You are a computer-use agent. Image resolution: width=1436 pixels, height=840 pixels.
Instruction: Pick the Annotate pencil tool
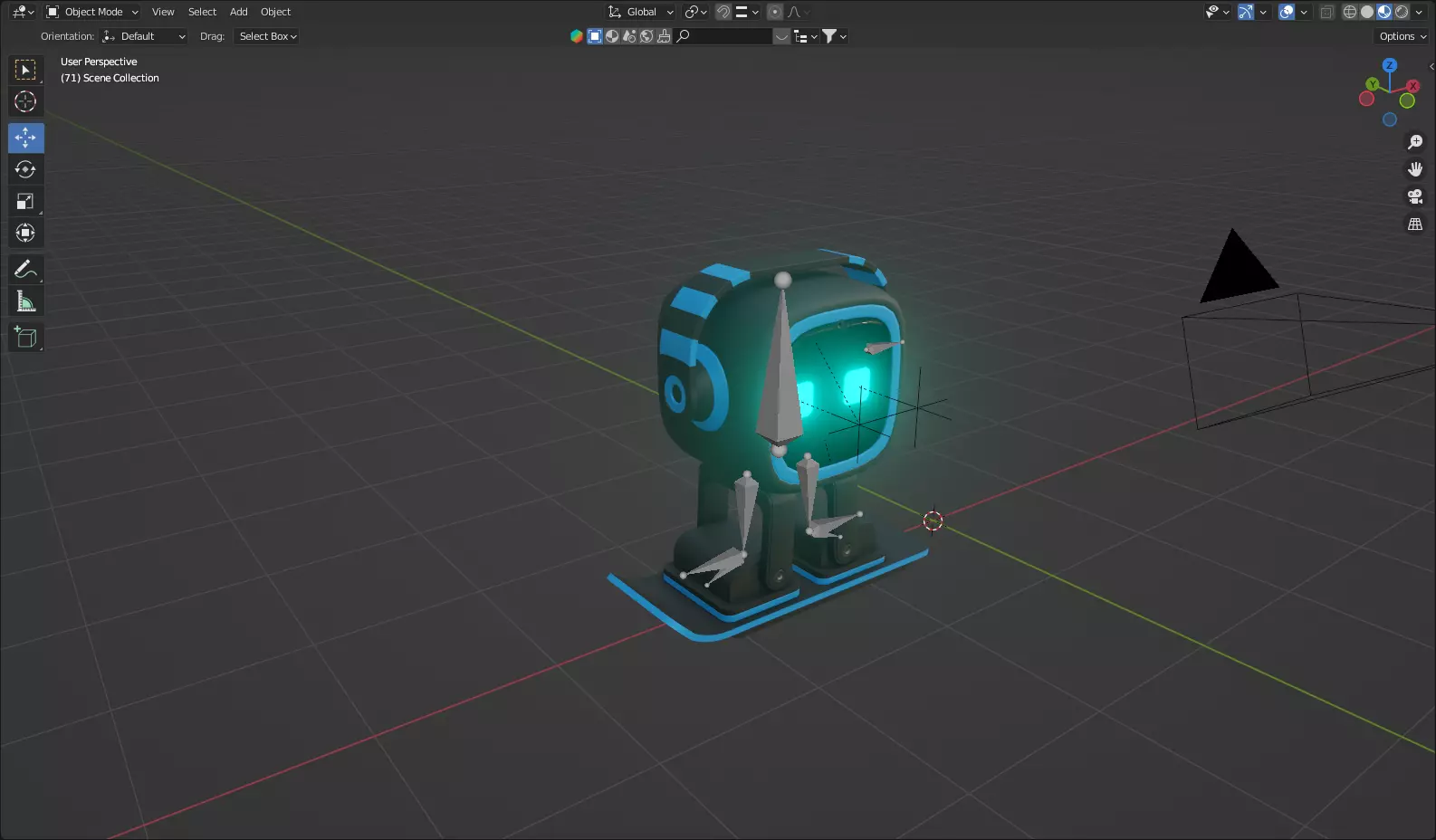[25, 269]
